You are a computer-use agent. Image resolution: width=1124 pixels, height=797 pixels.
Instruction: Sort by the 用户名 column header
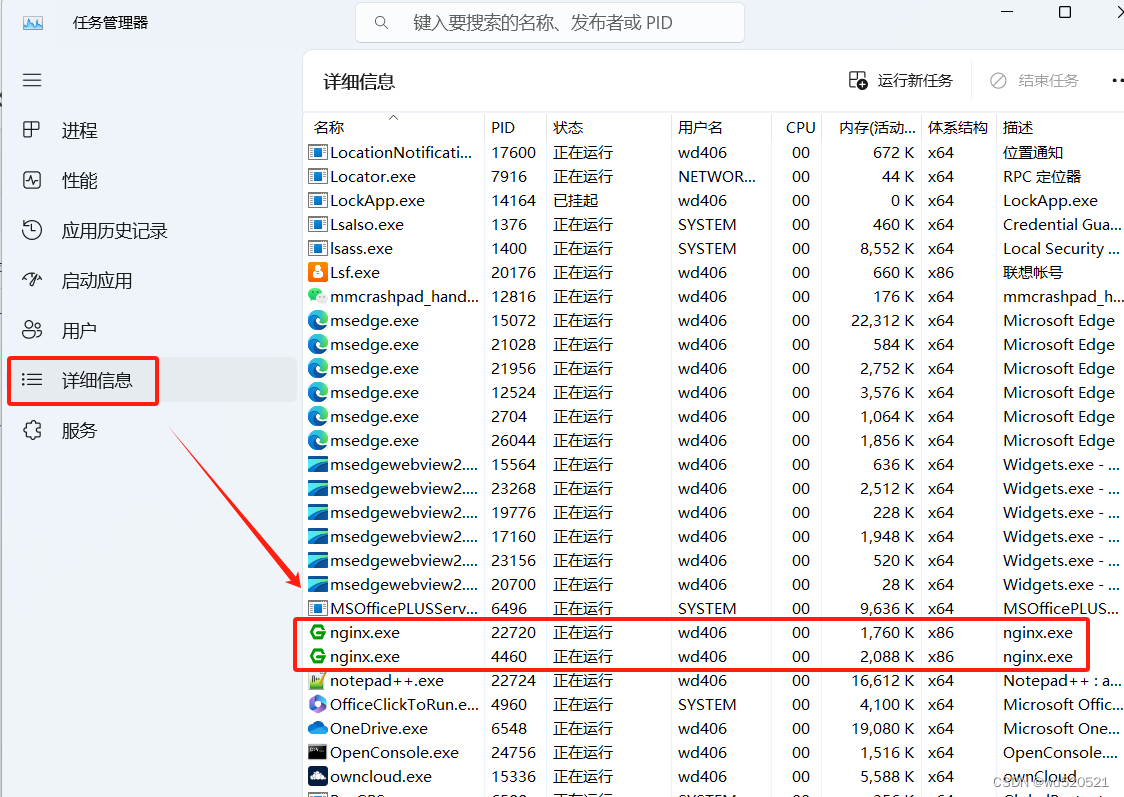pos(720,127)
